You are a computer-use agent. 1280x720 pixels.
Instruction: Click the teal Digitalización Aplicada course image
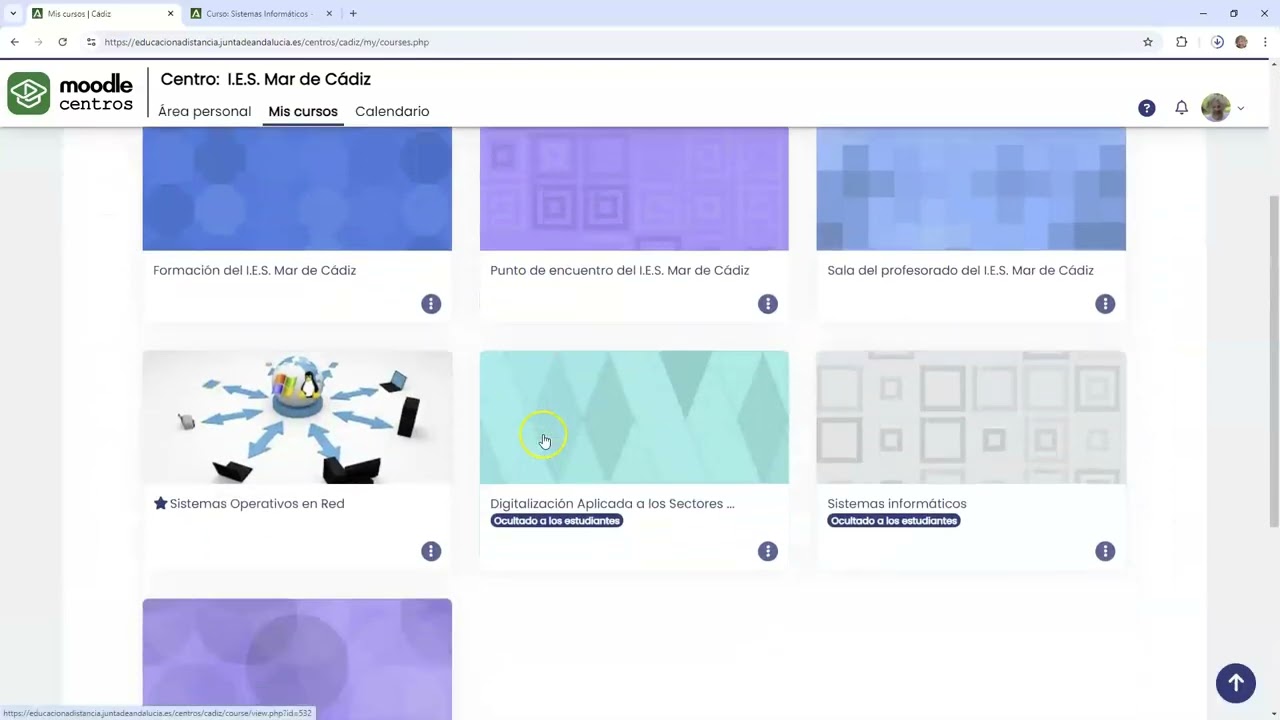pyautogui.click(x=634, y=417)
